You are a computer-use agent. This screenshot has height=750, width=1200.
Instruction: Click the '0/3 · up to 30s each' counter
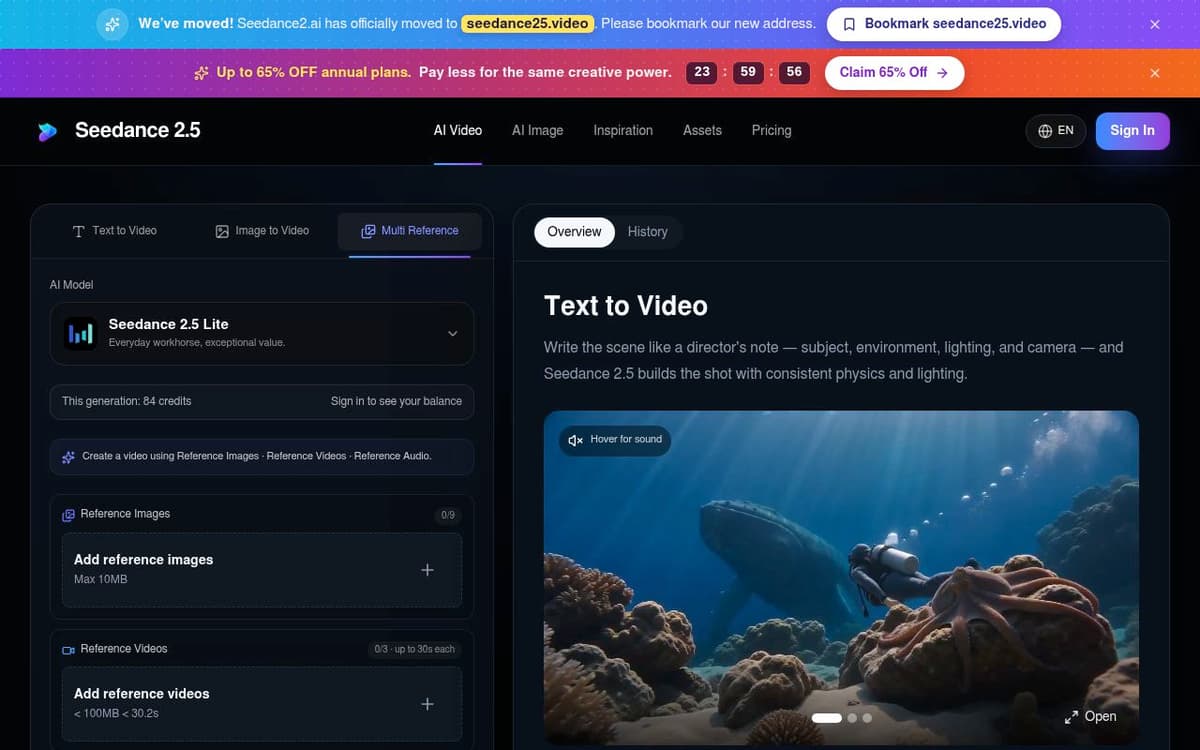(x=414, y=649)
